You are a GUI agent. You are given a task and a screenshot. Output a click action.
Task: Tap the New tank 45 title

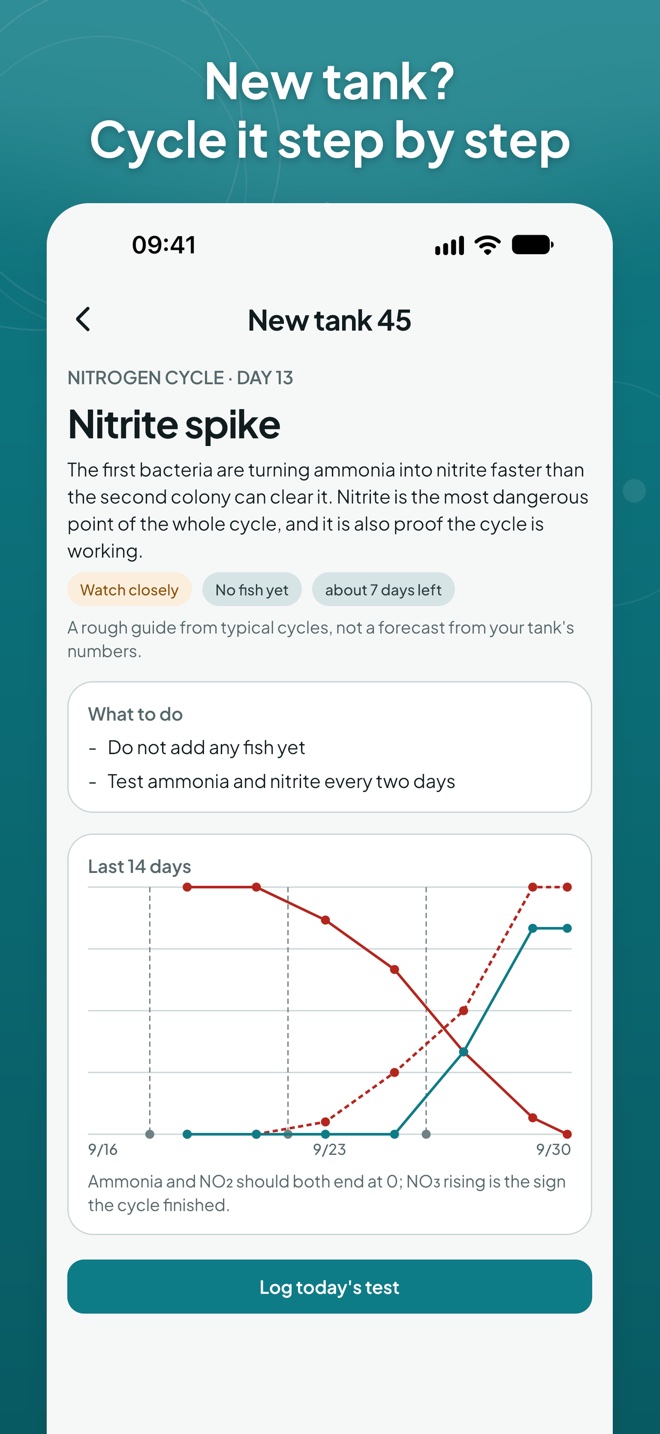329,320
